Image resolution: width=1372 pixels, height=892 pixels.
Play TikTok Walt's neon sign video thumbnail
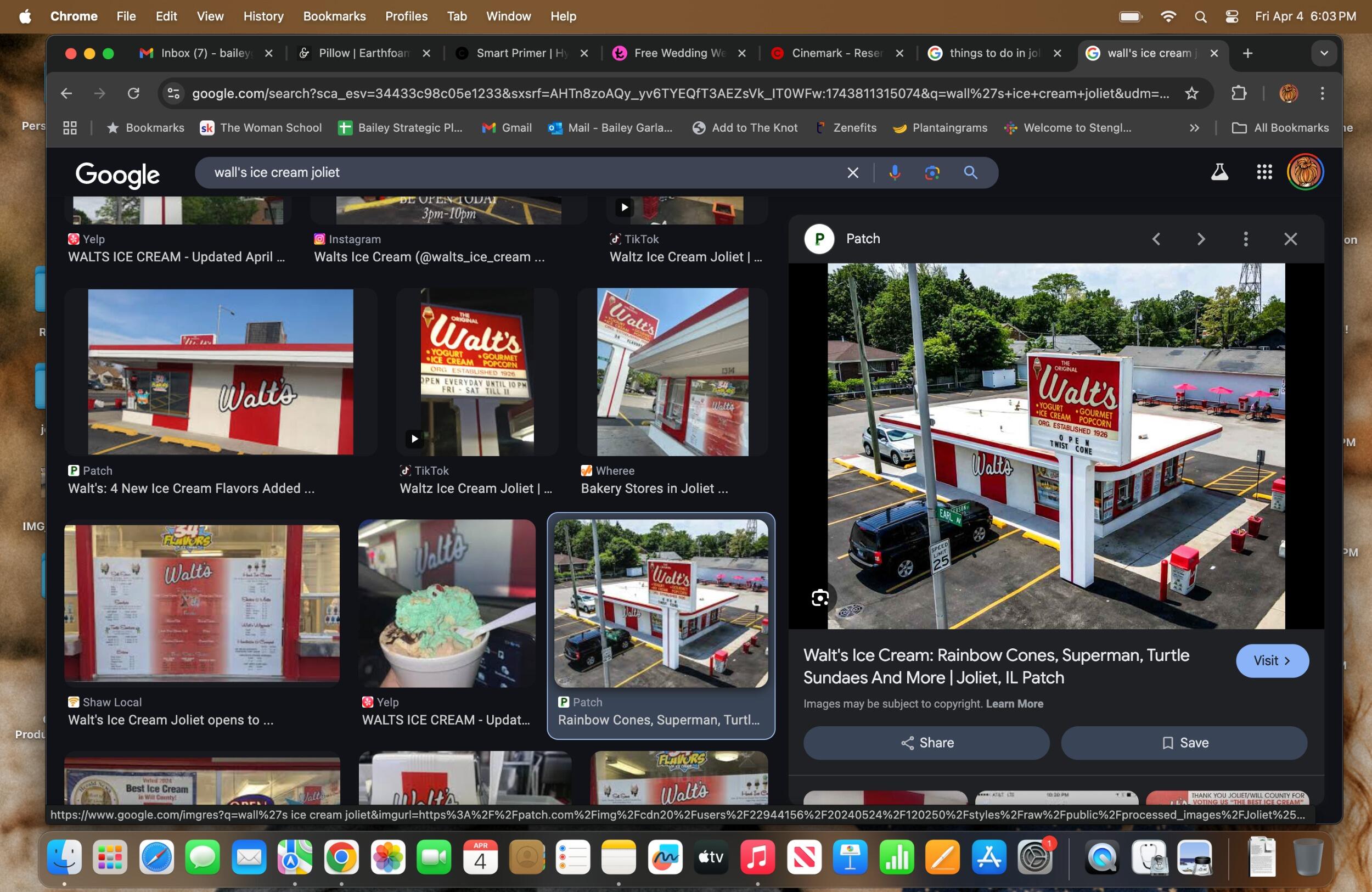coord(477,372)
